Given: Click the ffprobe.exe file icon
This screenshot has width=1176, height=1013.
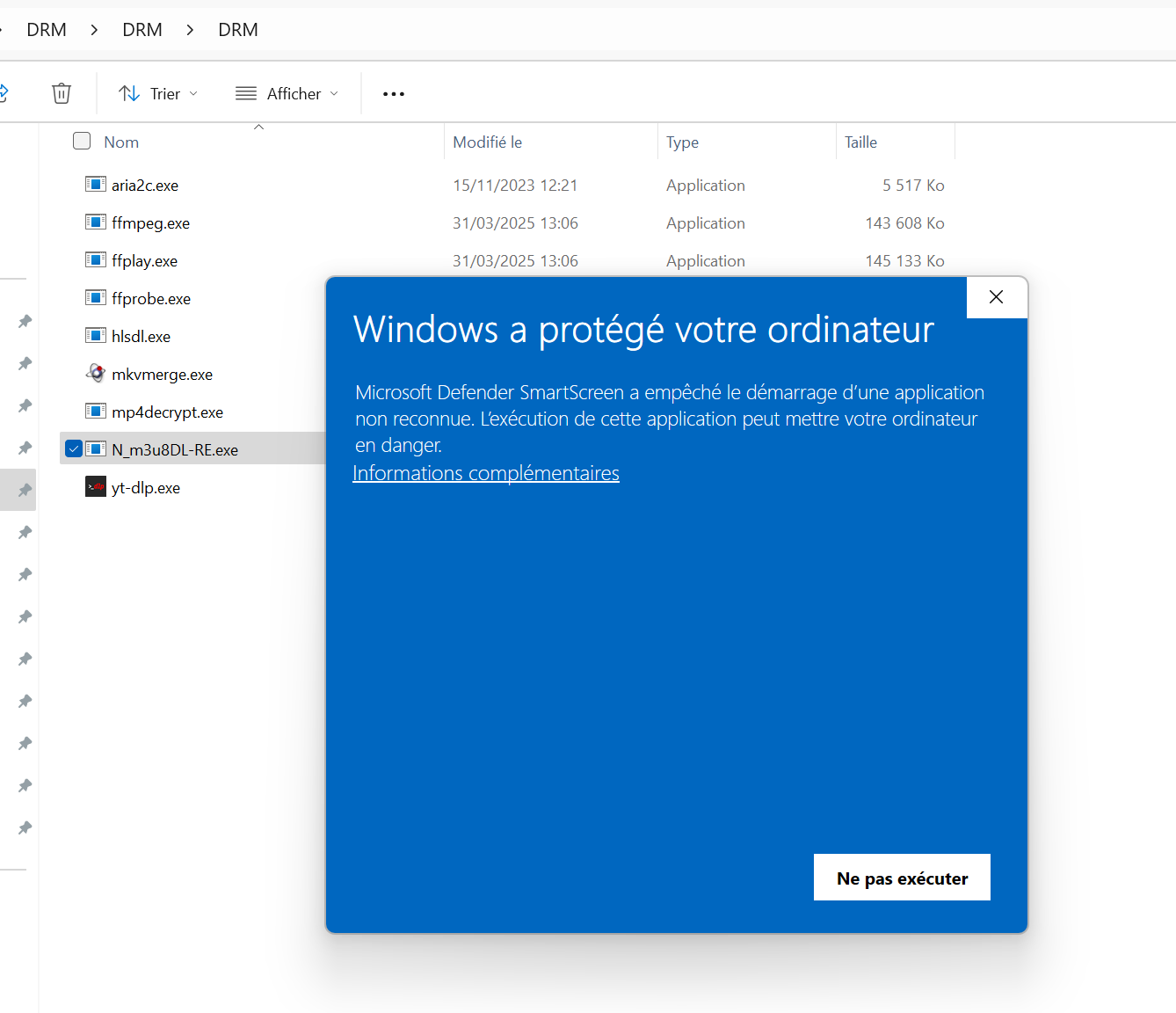Looking at the screenshot, I should pyautogui.click(x=96, y=298).
